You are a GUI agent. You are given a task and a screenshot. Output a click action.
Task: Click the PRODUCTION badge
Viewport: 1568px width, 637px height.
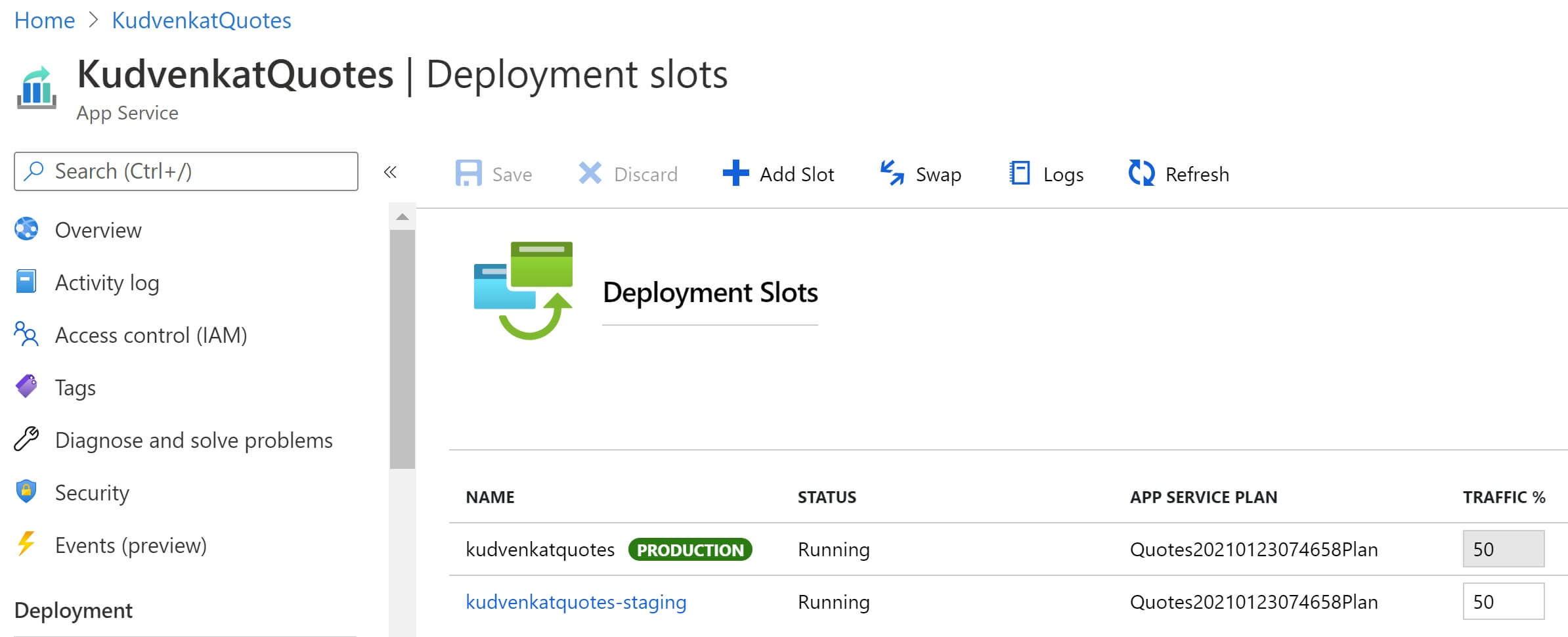point(690,550)
